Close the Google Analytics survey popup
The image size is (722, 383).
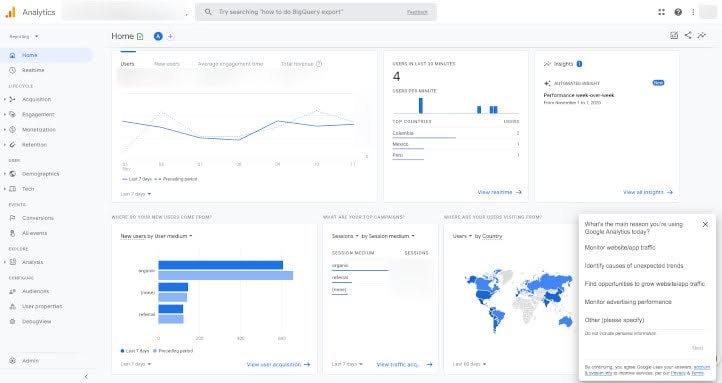(705, 225)
